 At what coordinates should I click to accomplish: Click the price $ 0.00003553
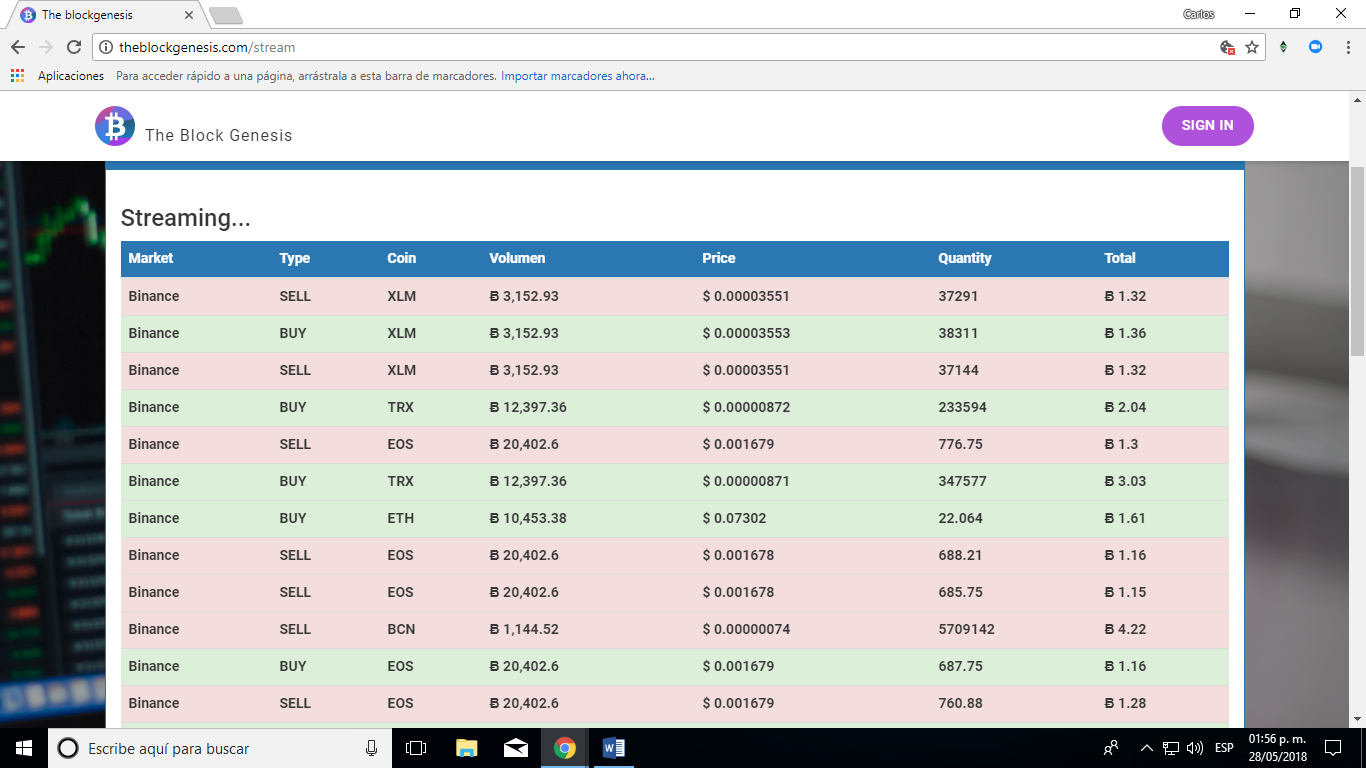(746, 333)
